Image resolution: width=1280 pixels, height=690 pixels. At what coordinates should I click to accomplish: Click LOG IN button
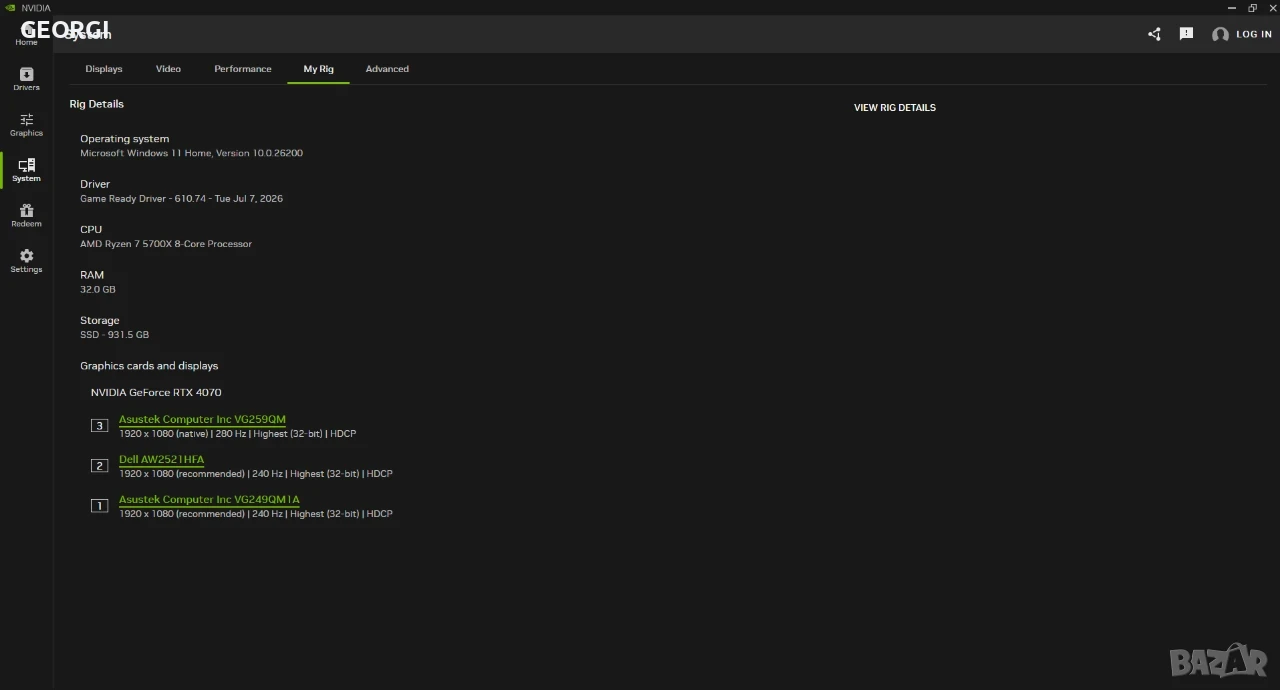click(1253, 34)
